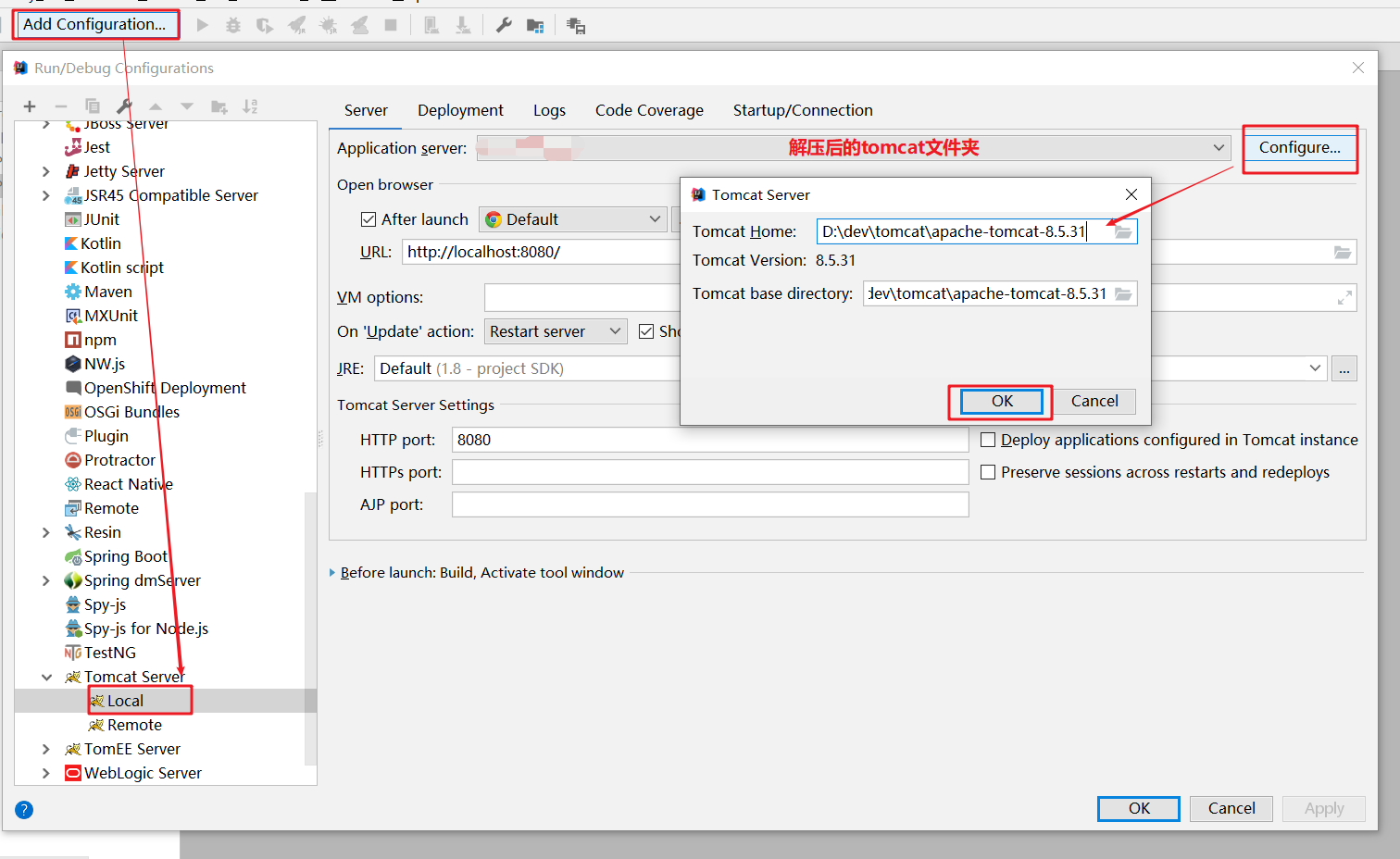Switch to the Code Coverage tab
Image resolution: width=1400 pixels, height=859 pixels.
pos(649,110)
